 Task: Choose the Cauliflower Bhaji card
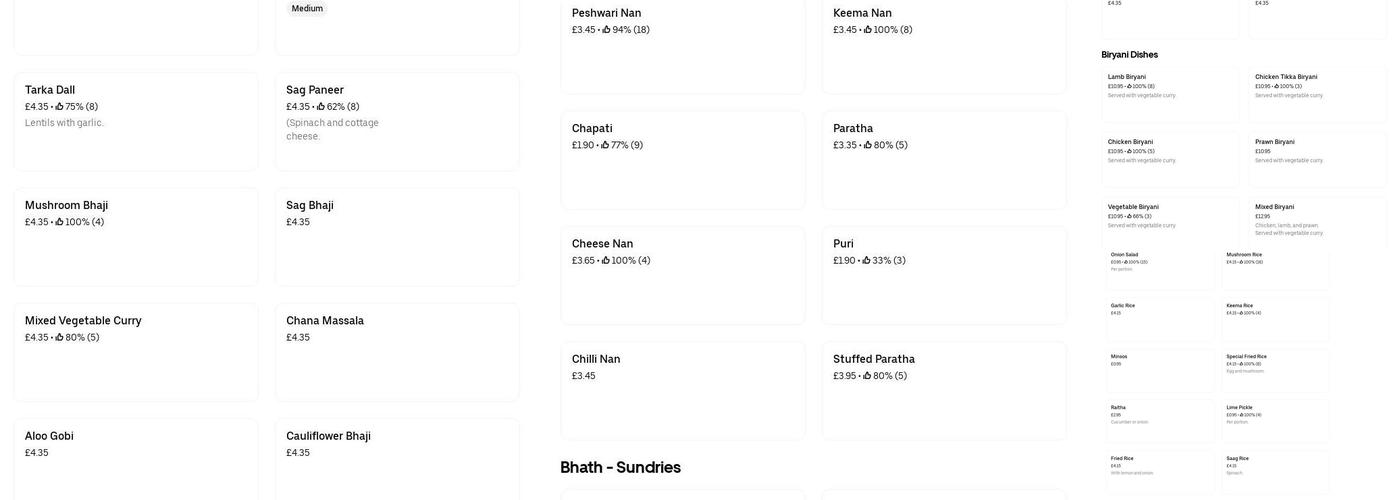point(397,458)
